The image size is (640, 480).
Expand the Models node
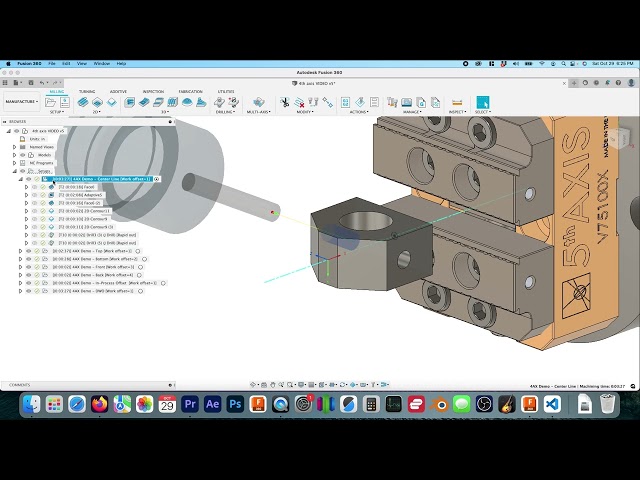coord(15,155)
